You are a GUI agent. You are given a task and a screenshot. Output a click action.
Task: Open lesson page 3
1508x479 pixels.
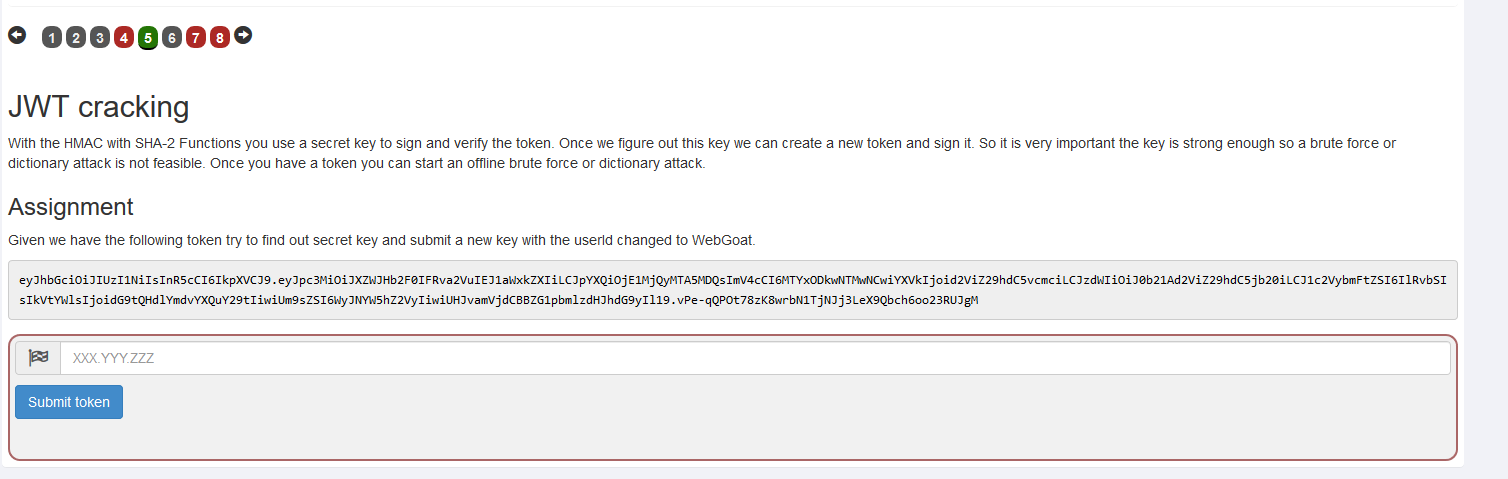pyautogui.click(x=99, y=38)
